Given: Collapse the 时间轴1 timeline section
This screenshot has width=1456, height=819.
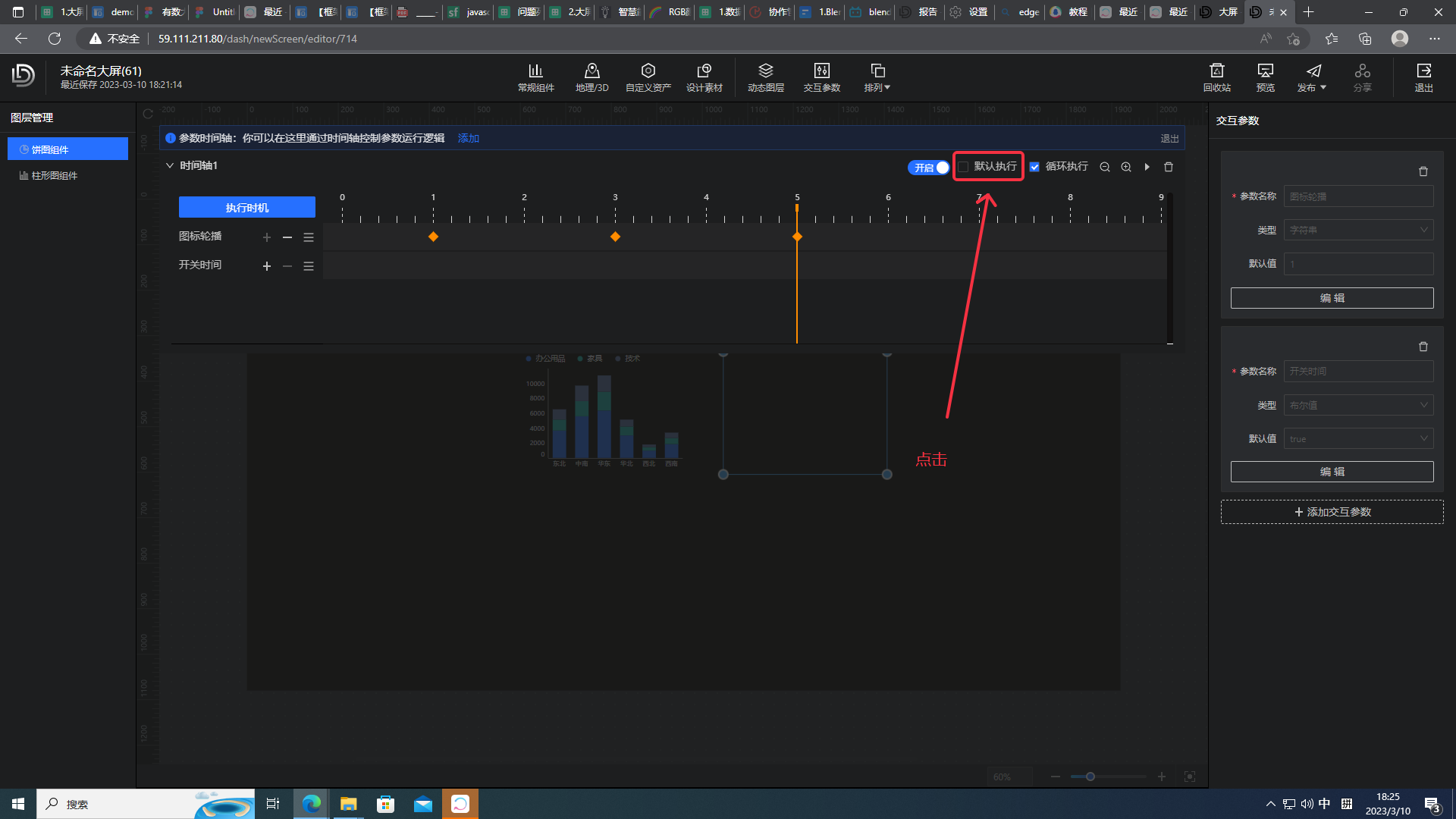Looking at the screenshot, I should [x=170, y=165].
